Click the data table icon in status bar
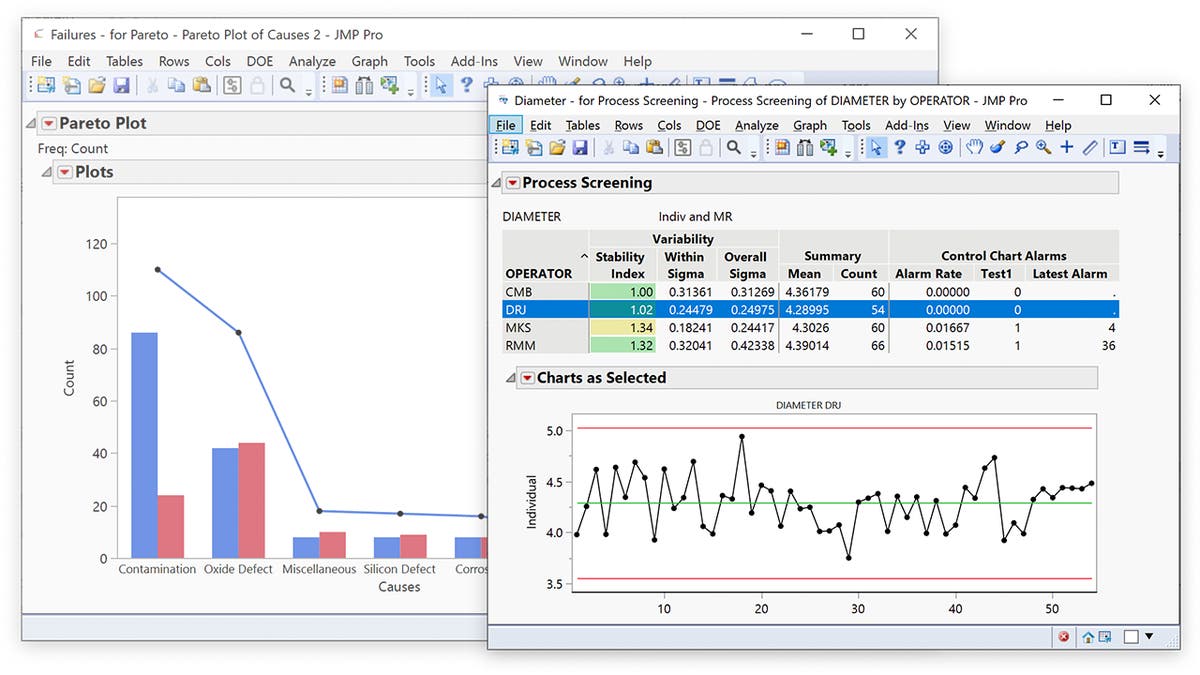This screenshot has width=1200, height=675. [x=1104, y=637]
